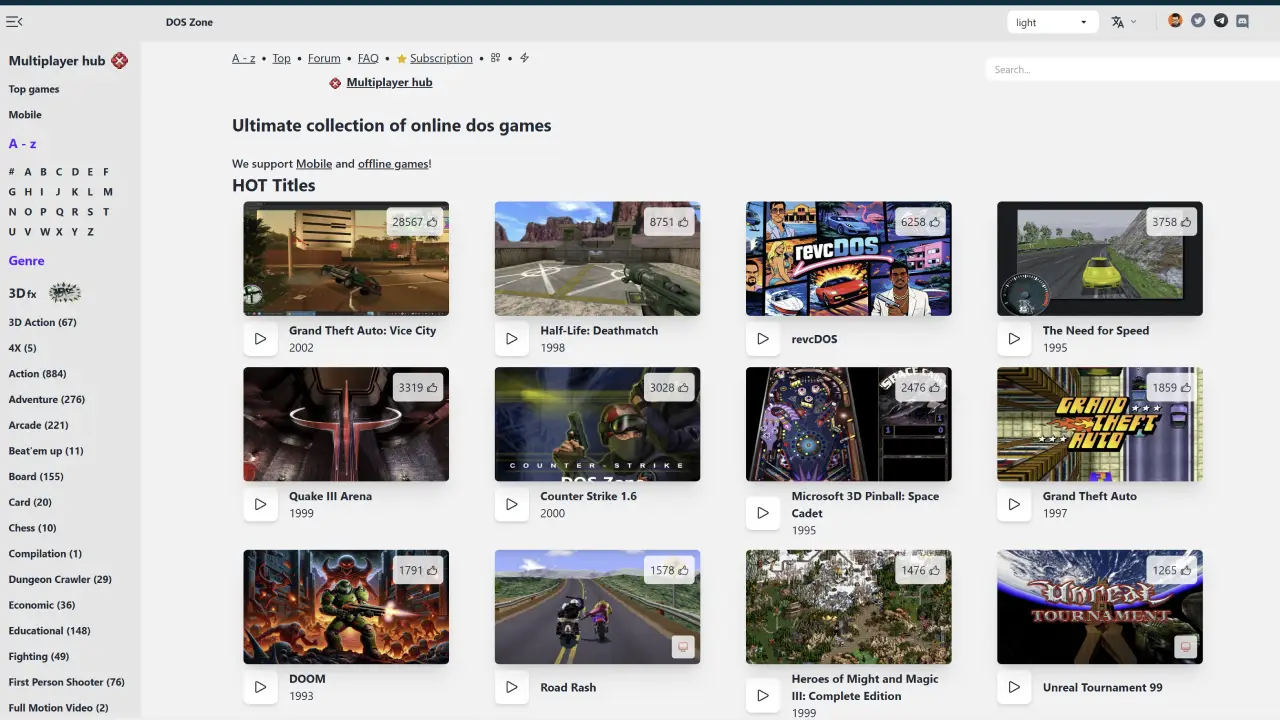The image size is (1280, 720).
Task: Play Microsoft 3D Pinball: Space Cadet
Action: [x=762, y=513]
